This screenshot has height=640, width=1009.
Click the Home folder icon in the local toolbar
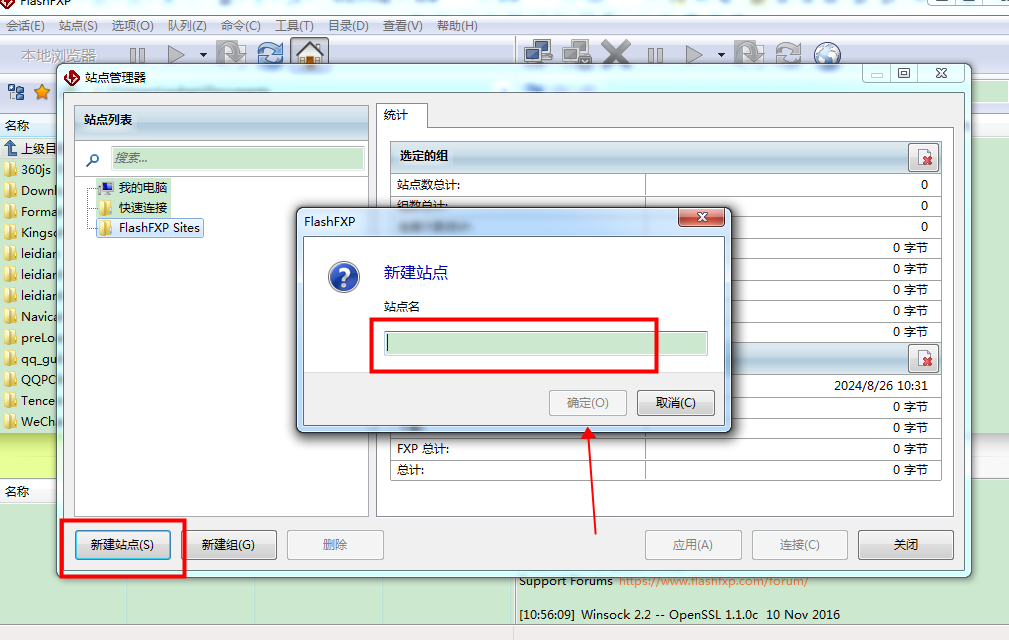[x=309, y=55]
